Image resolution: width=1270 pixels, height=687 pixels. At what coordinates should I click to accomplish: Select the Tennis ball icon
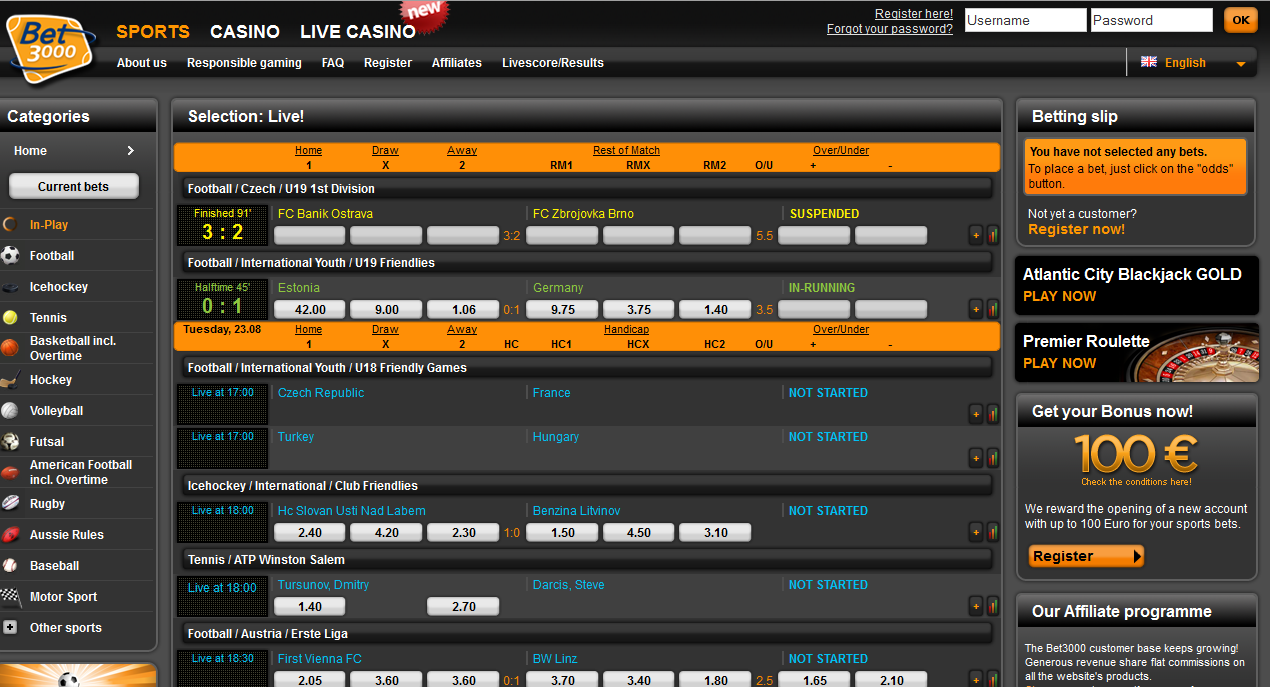[10, 318]
